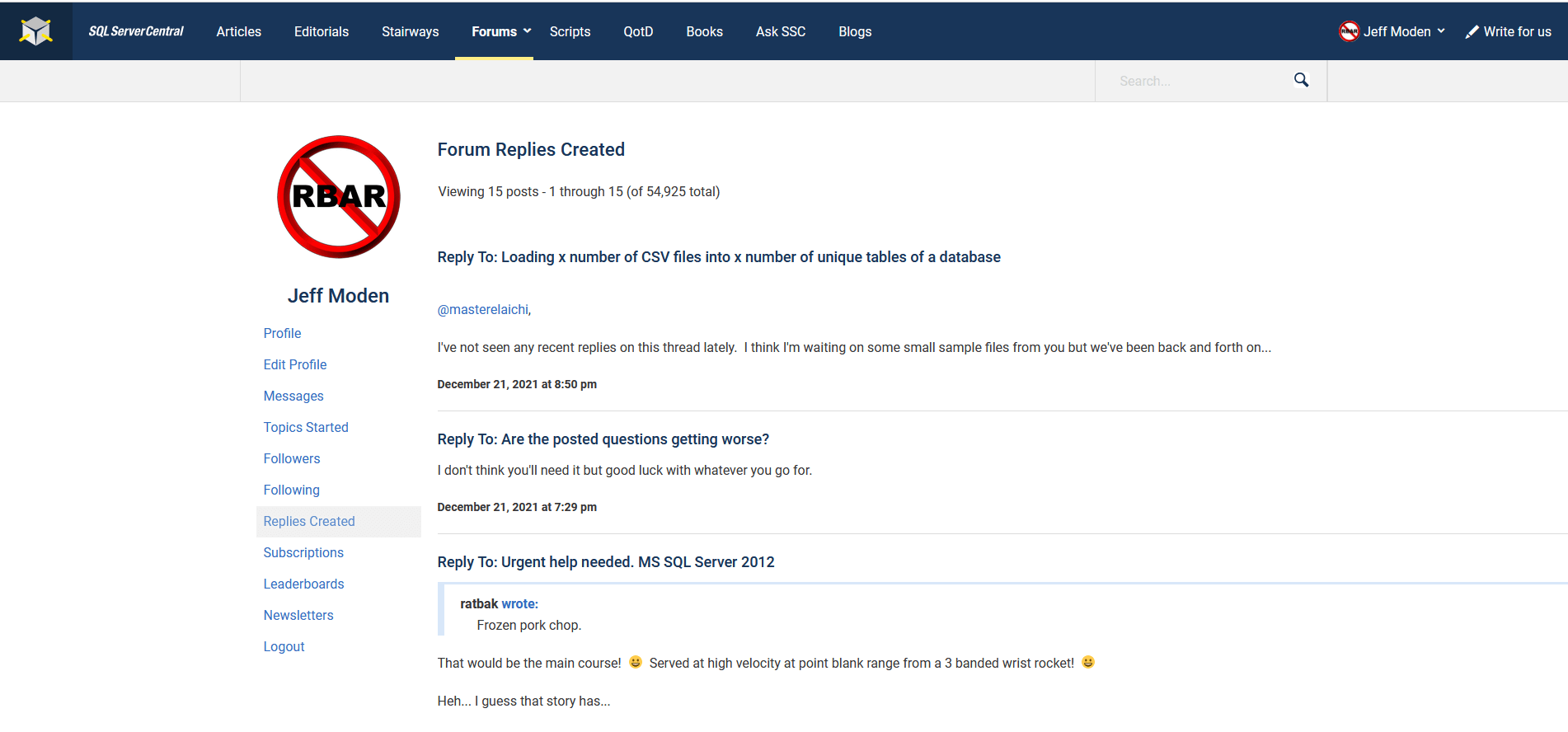Click the 'ratbak' author name in quote

[479, 603]
